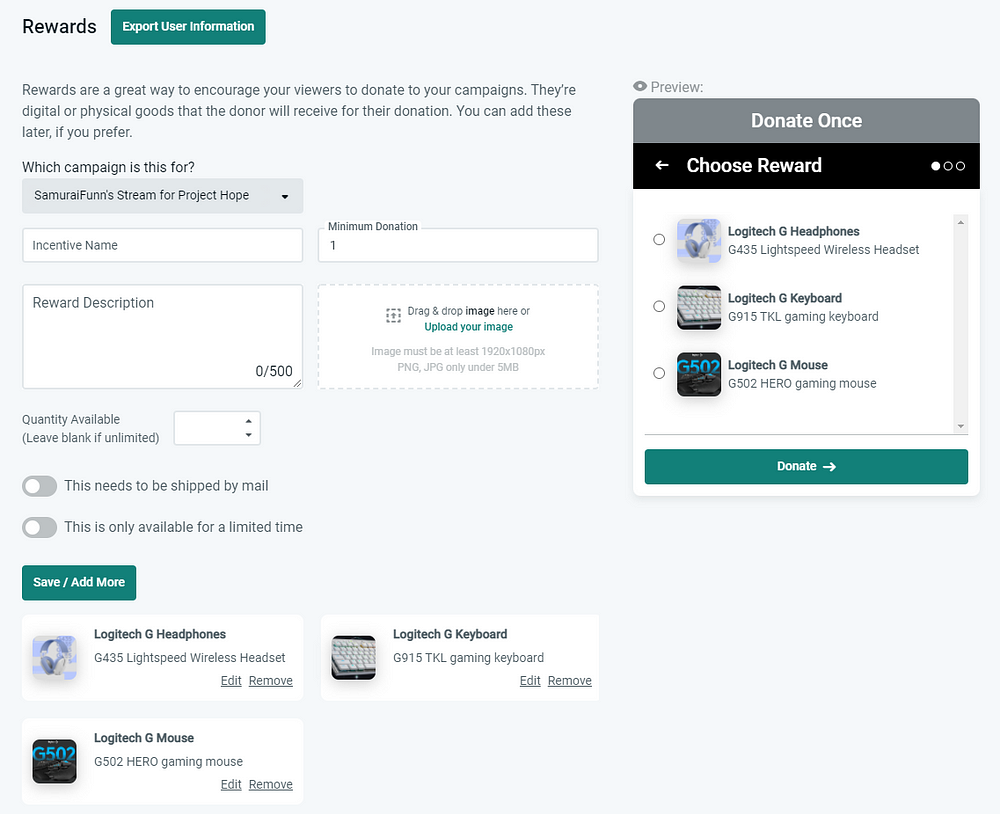This screenshot has width=1000, height=814.
Task: Toggle 'This needs to be shipped by mail'
Action: tap(40, 486)
